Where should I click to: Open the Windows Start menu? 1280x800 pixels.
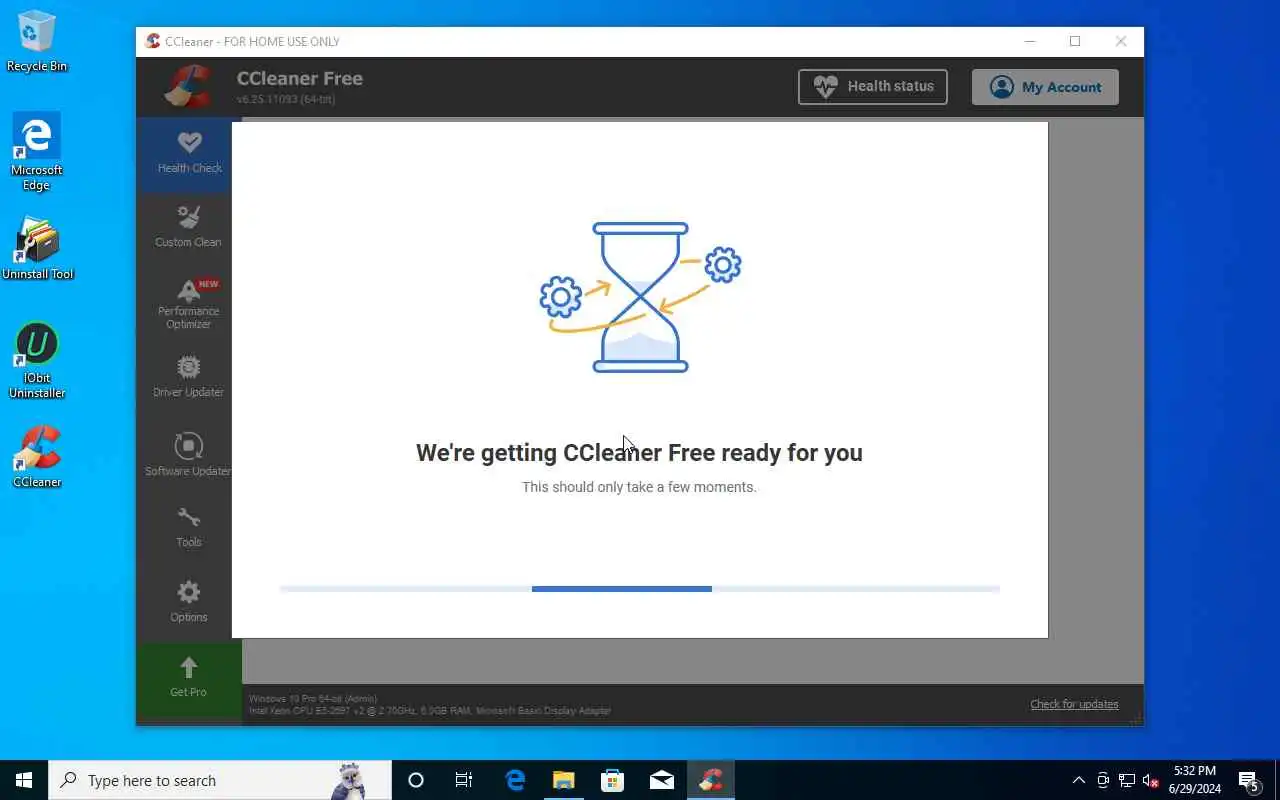coord(24,780)
